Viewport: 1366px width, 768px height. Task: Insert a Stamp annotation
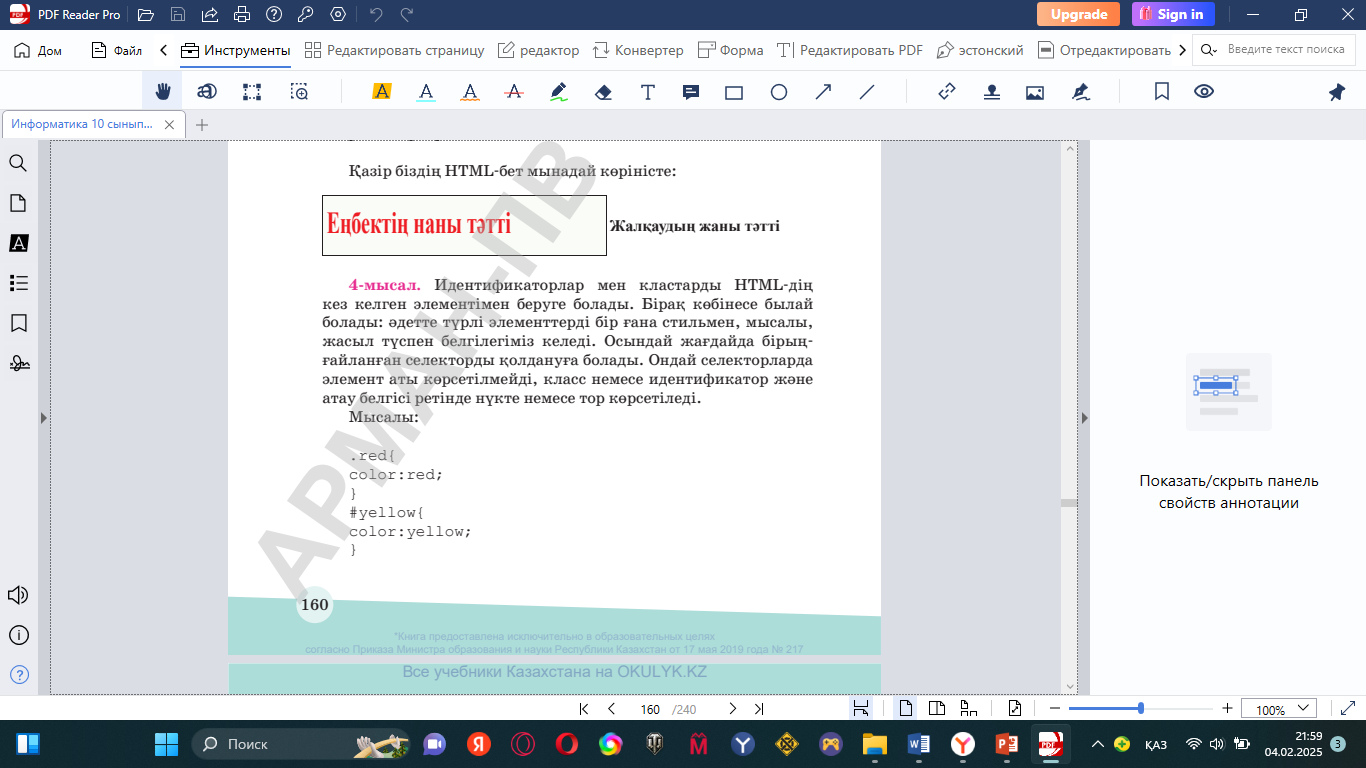point(991,92)
